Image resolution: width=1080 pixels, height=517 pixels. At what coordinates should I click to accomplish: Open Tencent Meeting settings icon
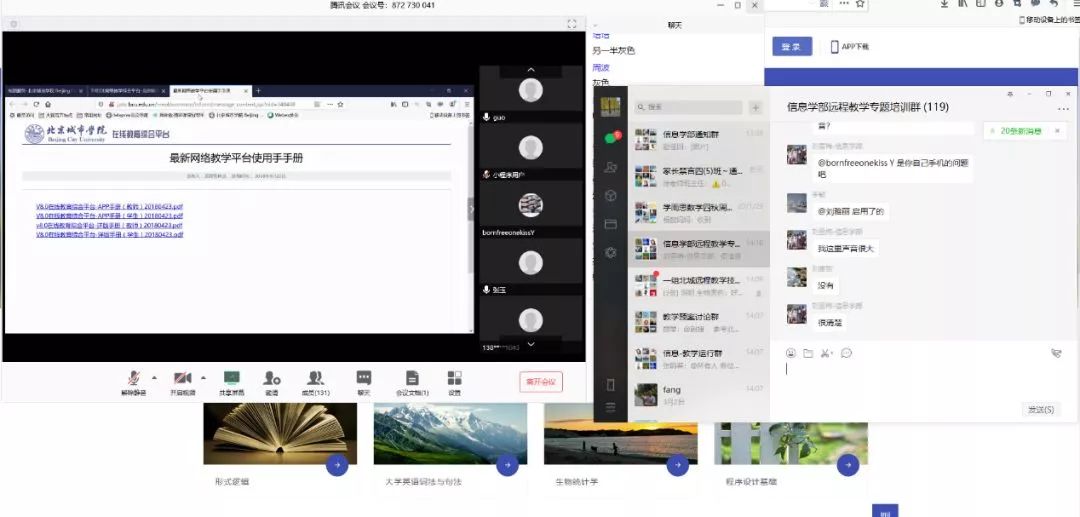(x=455, y=380)
